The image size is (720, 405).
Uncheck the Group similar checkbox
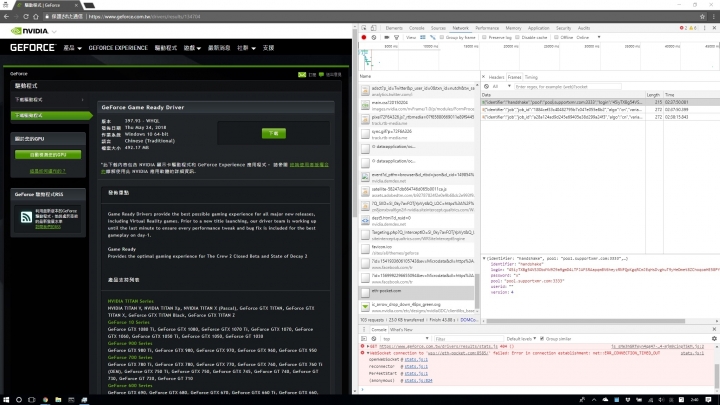542,338
